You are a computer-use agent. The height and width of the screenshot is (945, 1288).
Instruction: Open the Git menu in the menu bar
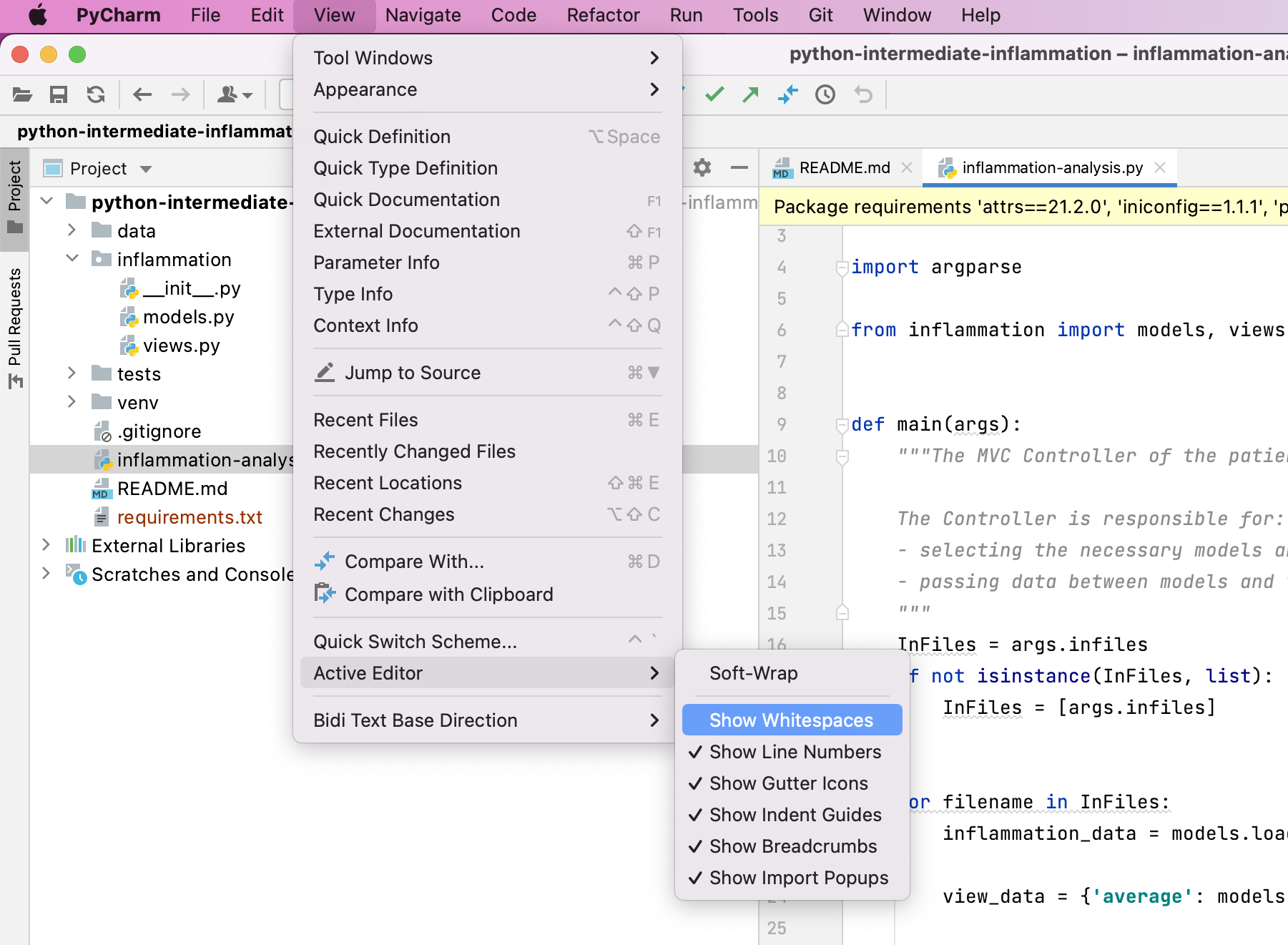[x=820, y=15]
